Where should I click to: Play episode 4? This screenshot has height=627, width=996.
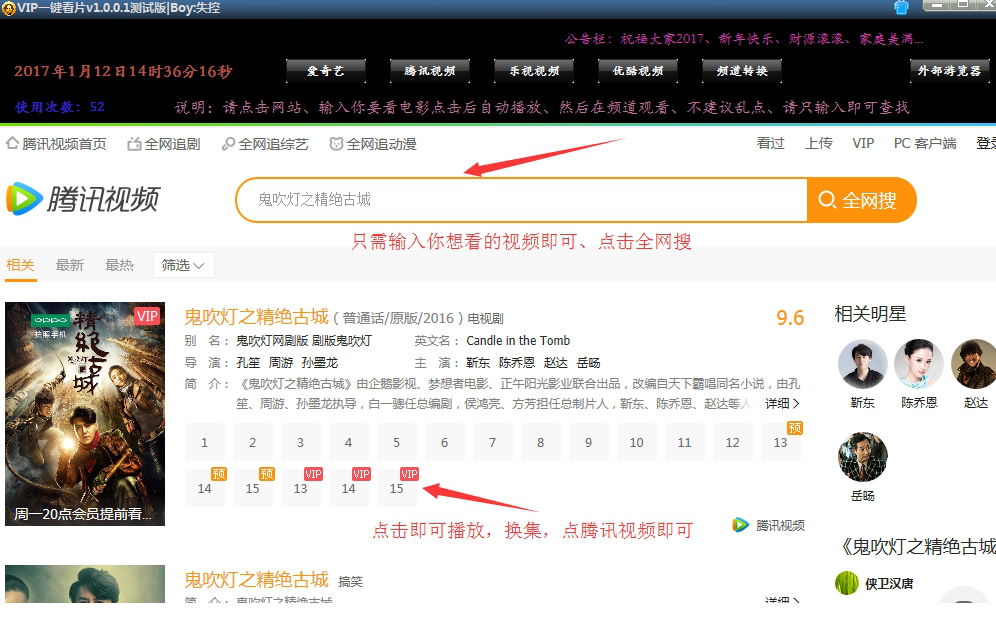[x=349, y=442]
